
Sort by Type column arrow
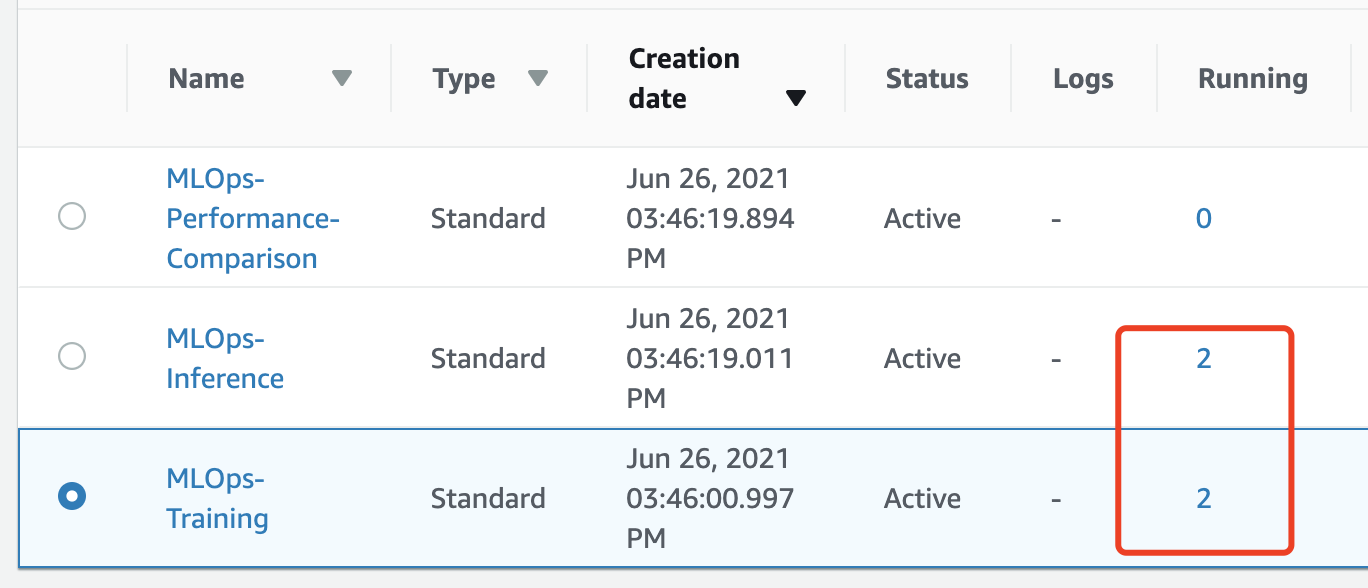point(538,78)
